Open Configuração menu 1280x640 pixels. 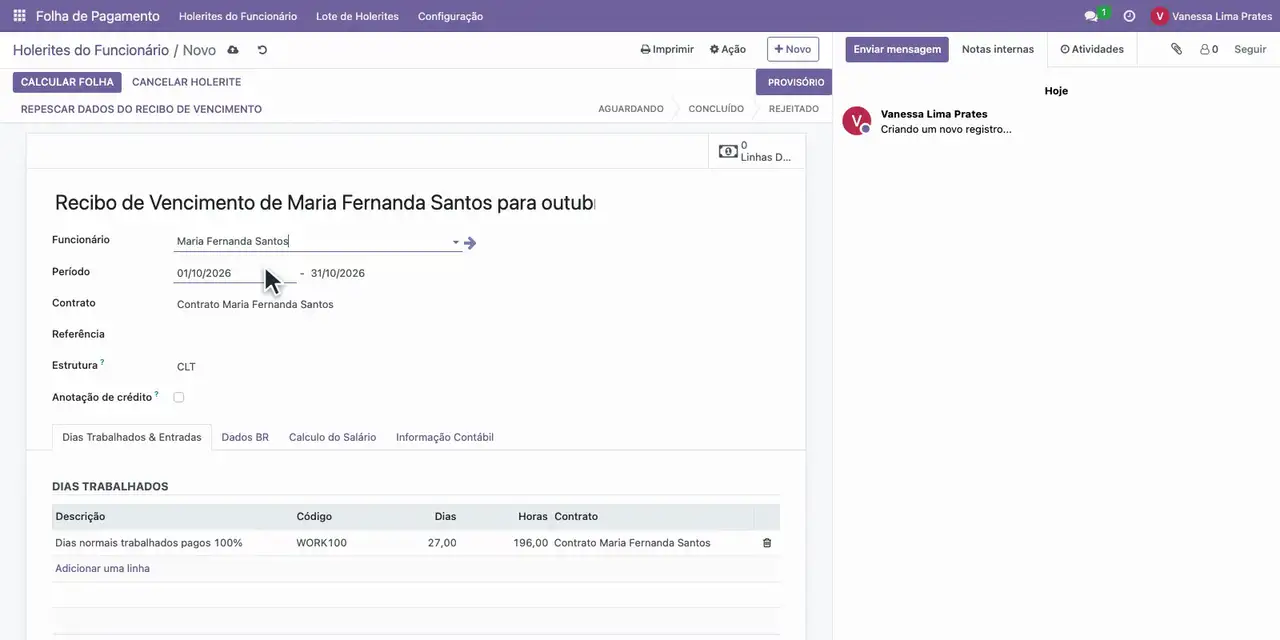pos(450,16)
